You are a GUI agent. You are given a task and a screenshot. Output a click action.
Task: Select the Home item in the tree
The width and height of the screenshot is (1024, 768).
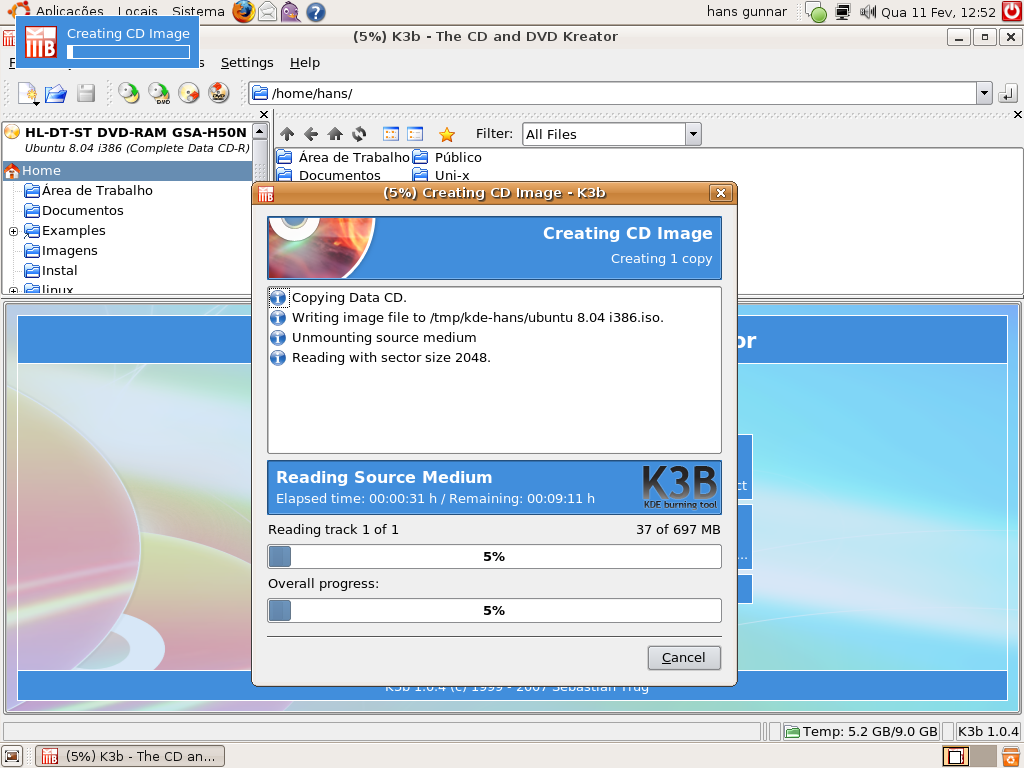point(127,170)
